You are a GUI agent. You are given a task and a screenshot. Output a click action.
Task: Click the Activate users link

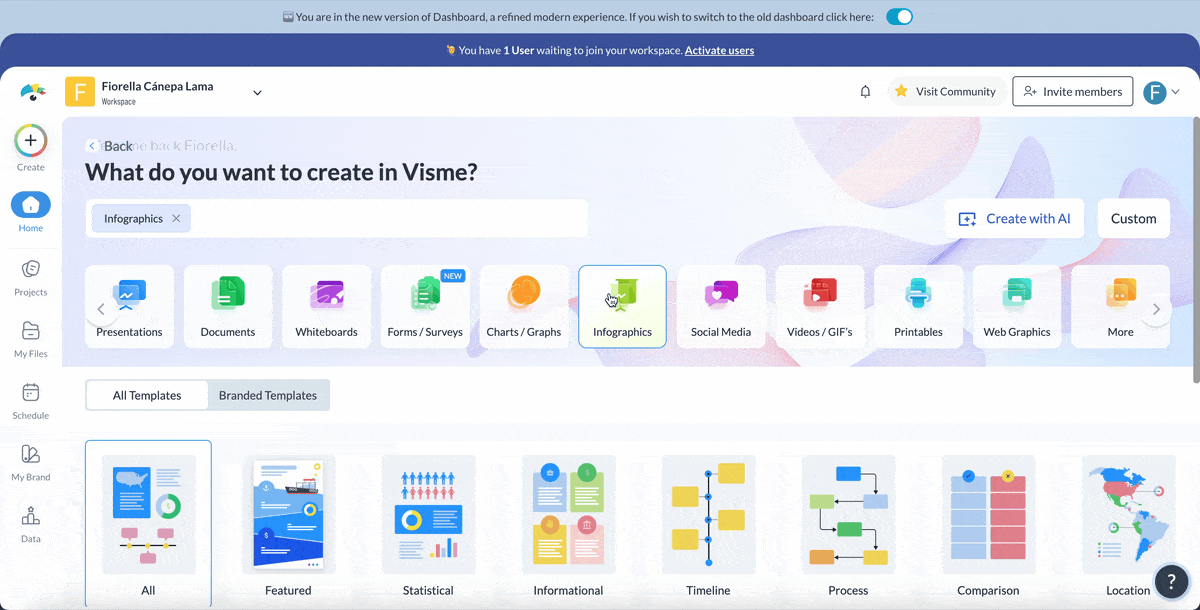point(719,50)
